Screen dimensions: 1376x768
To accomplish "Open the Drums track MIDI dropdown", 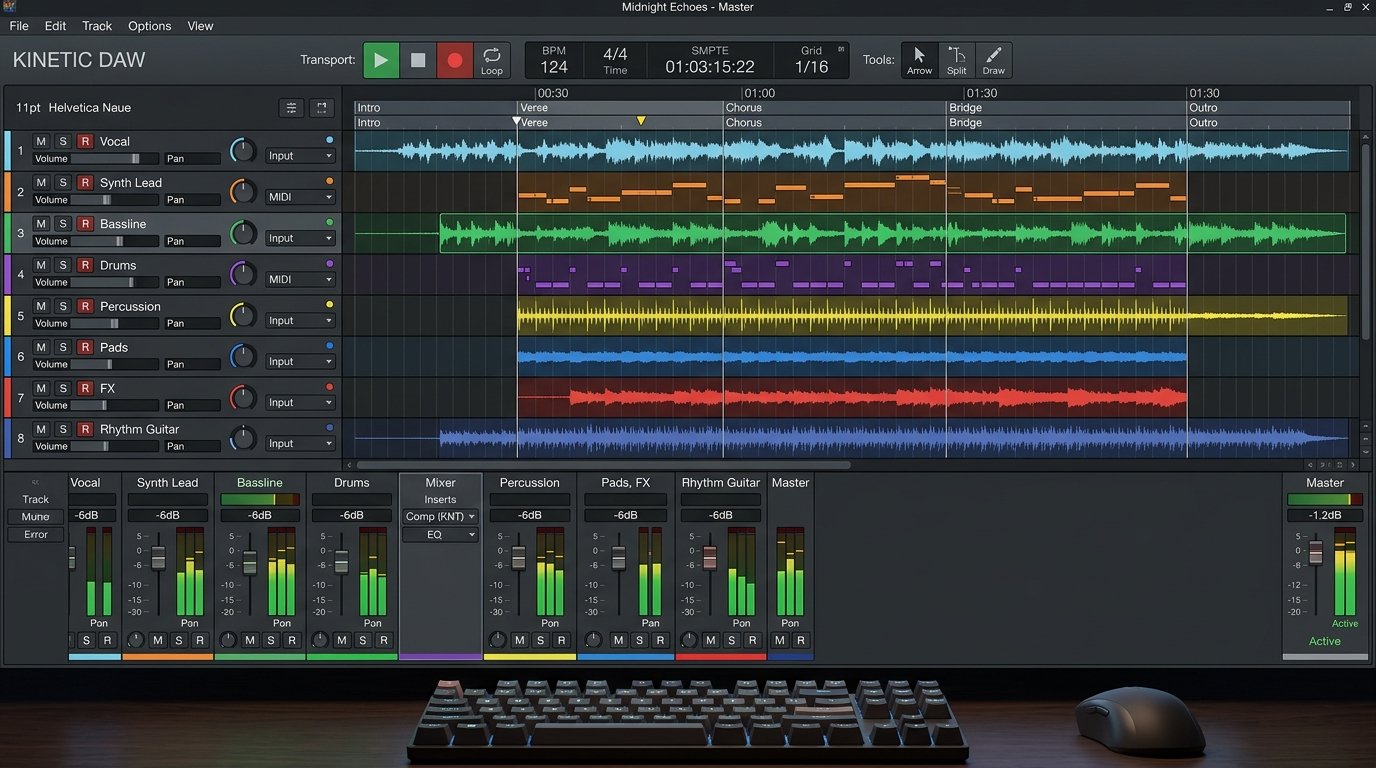I will point(300,279).
